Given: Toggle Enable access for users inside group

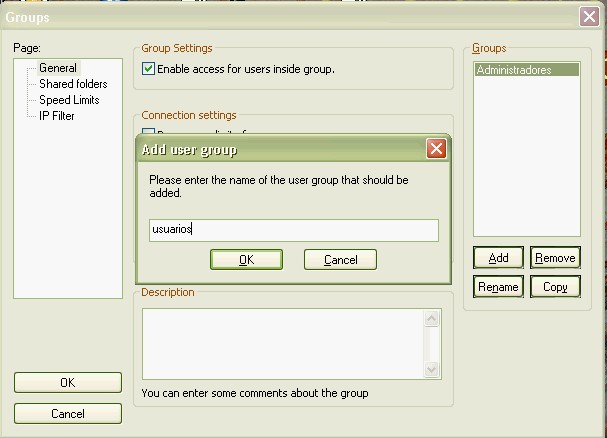Looking at the screenshot, I should (x=149, y=69).
